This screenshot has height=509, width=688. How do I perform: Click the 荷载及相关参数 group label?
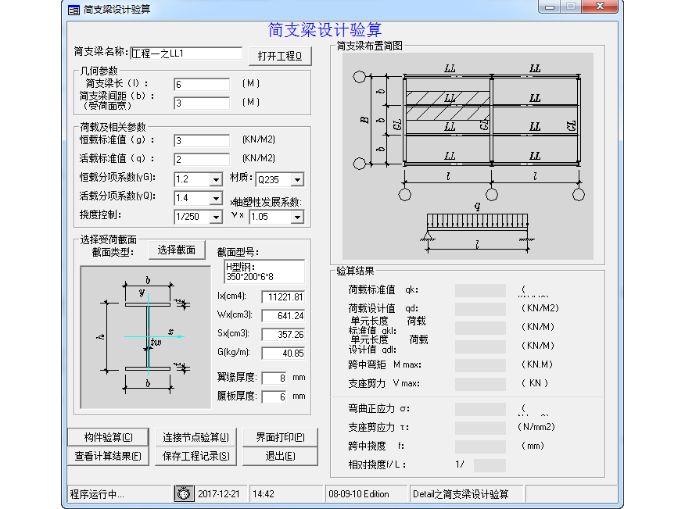pyautogui.click(x=113, y=127)
